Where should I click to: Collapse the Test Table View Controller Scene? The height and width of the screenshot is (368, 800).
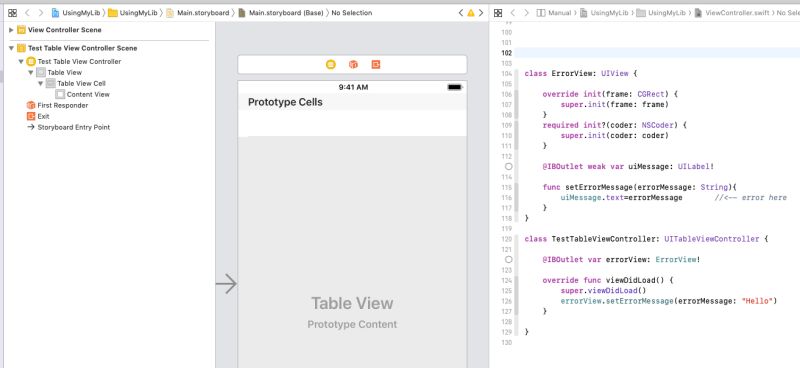point(11,48)
